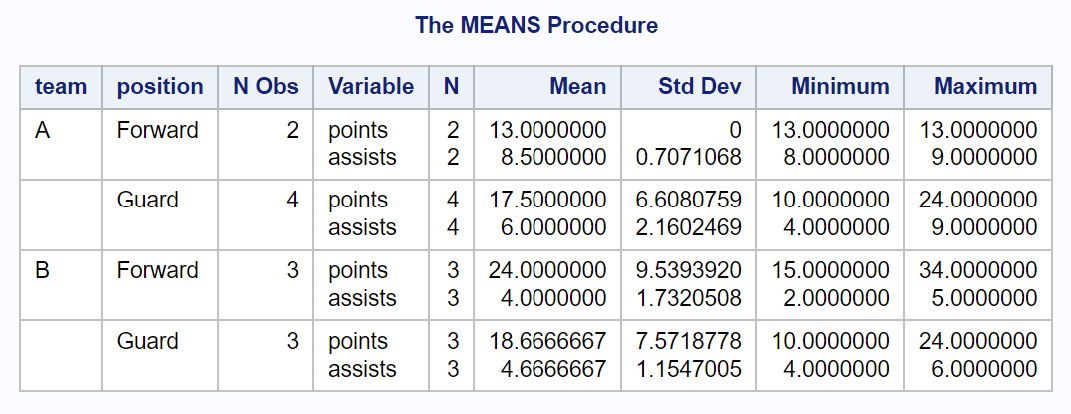Select maximum value 34.0000000
Image resolution: width=1071 pixels, height=414 pixels.
coord(978,270)
